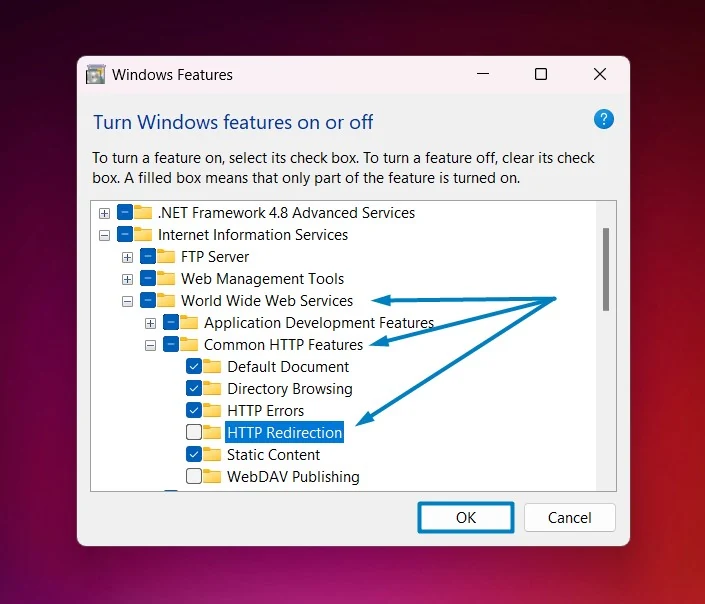Maximize the Windows Features dialog
This screenshot has height=604, width=705.
[541, 74]
